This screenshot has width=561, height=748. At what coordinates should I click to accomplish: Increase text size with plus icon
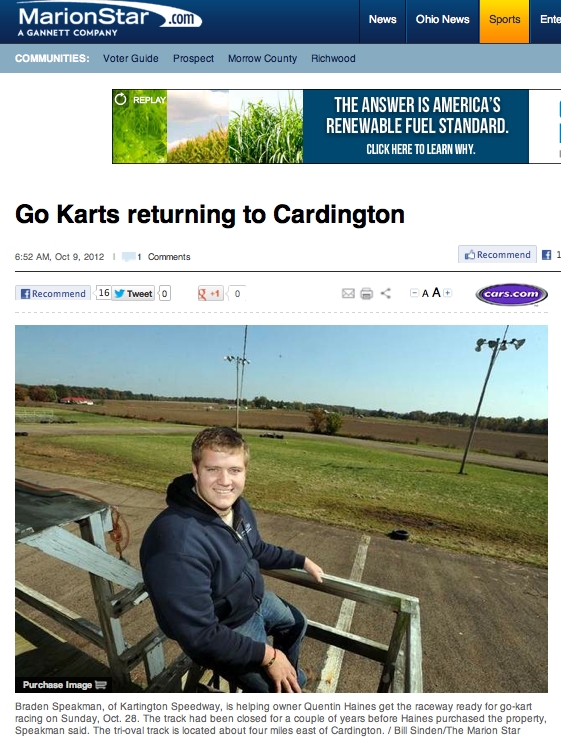click(x=447, y=293)
